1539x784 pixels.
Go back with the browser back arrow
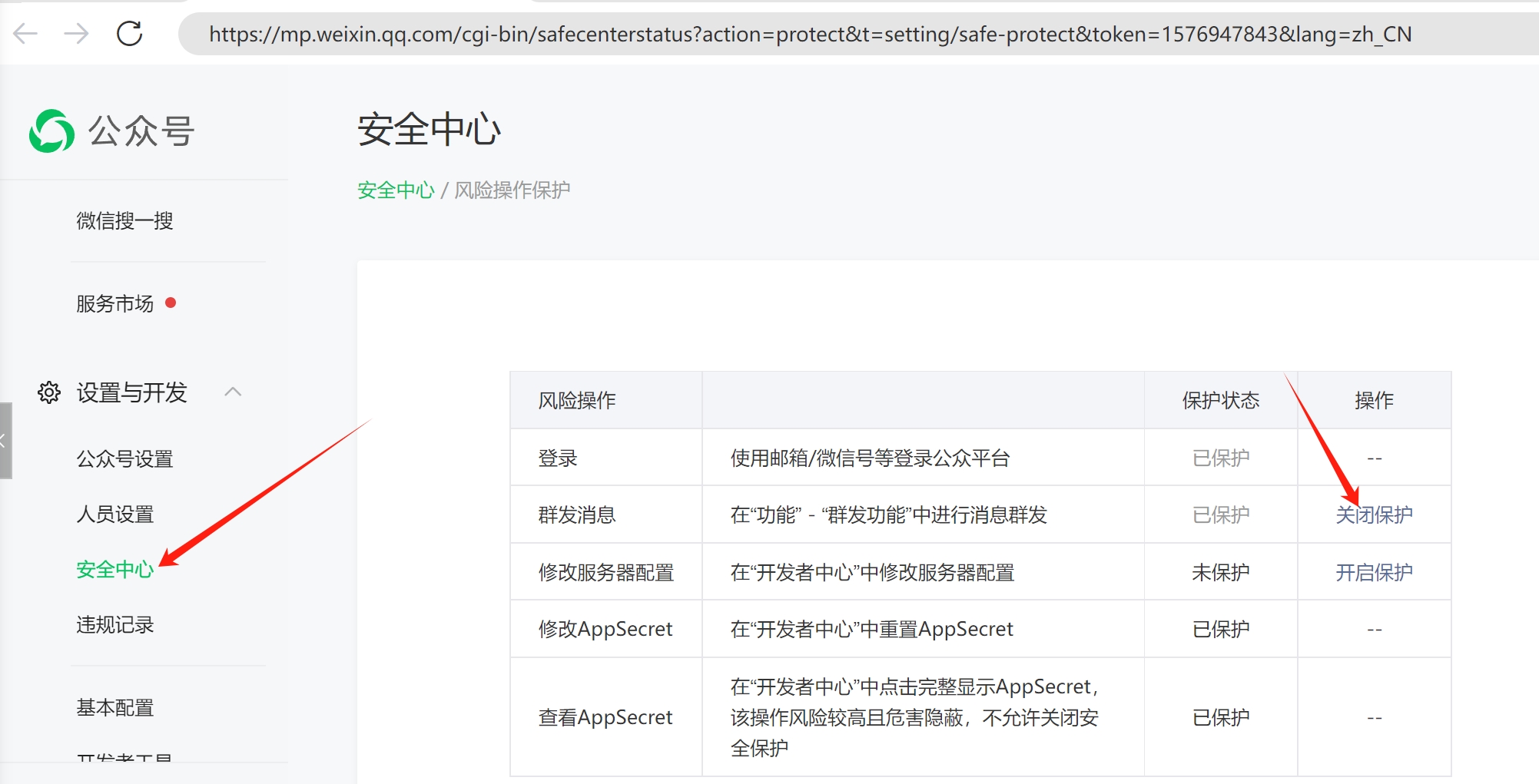(25, 34)
